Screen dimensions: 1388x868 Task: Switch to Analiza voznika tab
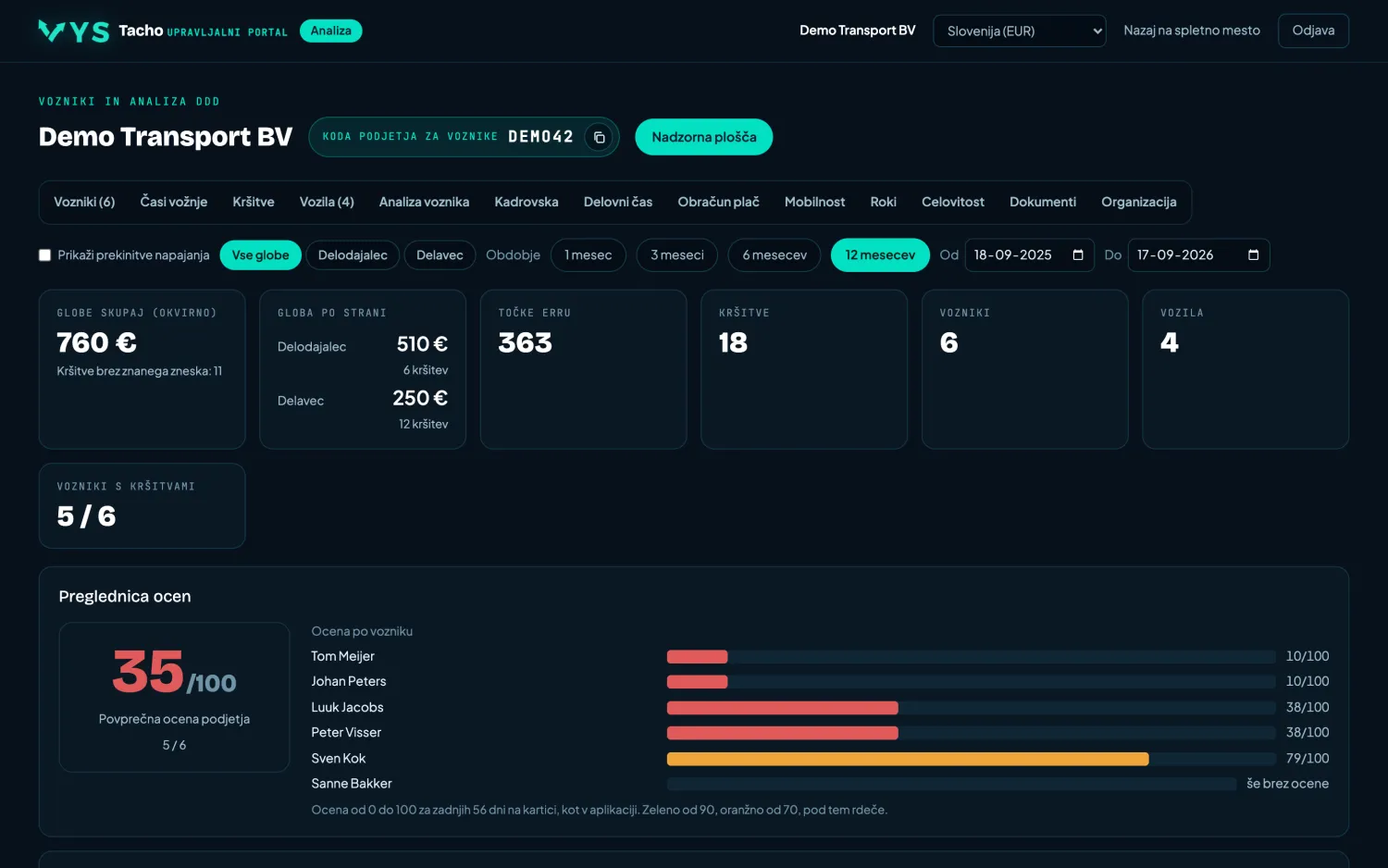(x=424, y=202)
